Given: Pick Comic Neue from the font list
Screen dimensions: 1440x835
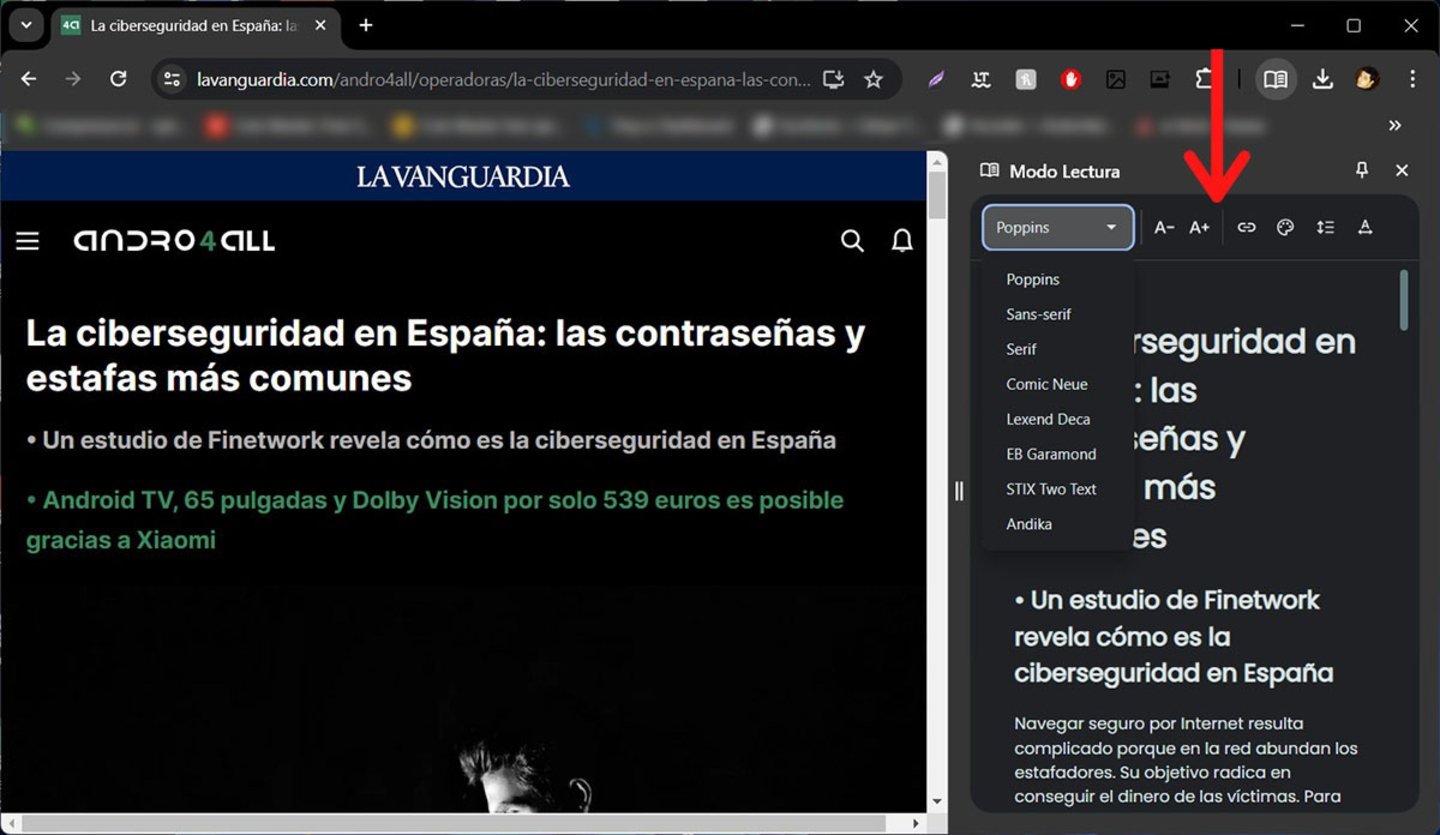Looking at the screenshot, I should click(1058, 384).
